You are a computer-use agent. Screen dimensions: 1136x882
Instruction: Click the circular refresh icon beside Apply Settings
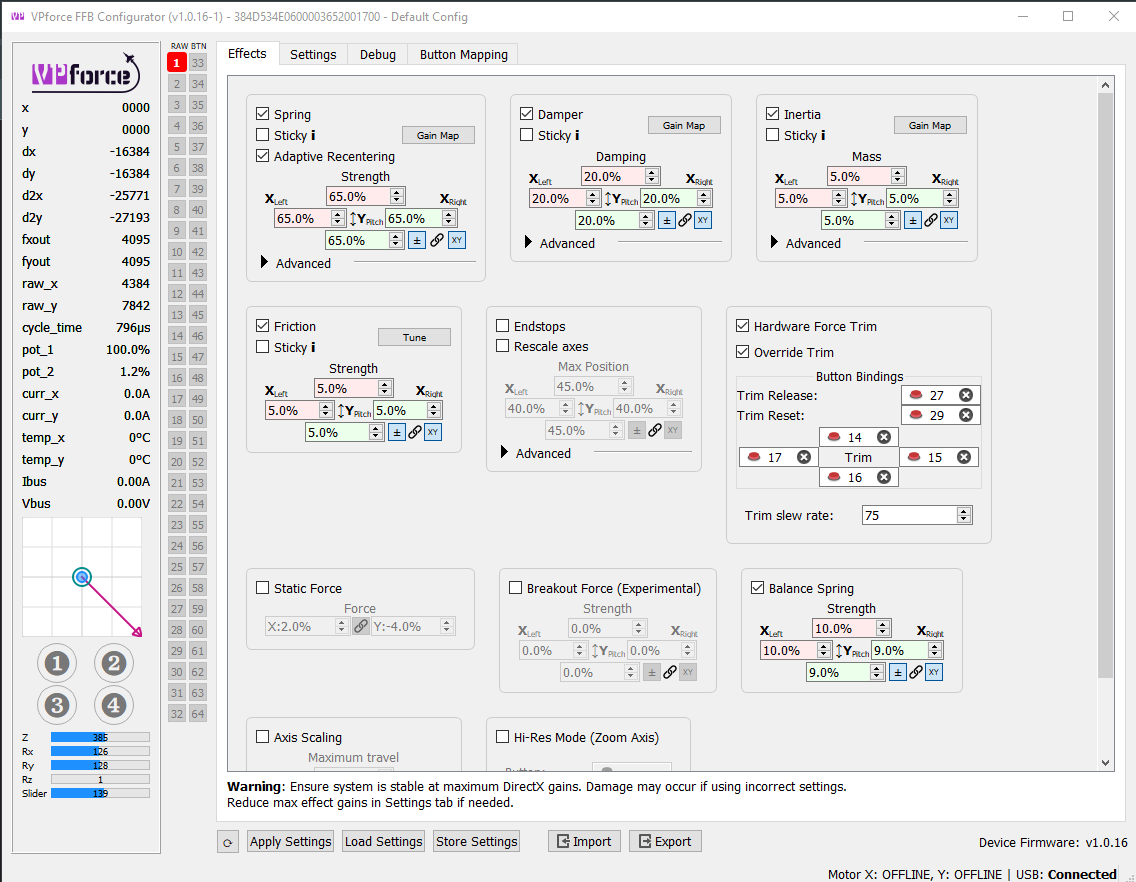click(x=227, y=841)
